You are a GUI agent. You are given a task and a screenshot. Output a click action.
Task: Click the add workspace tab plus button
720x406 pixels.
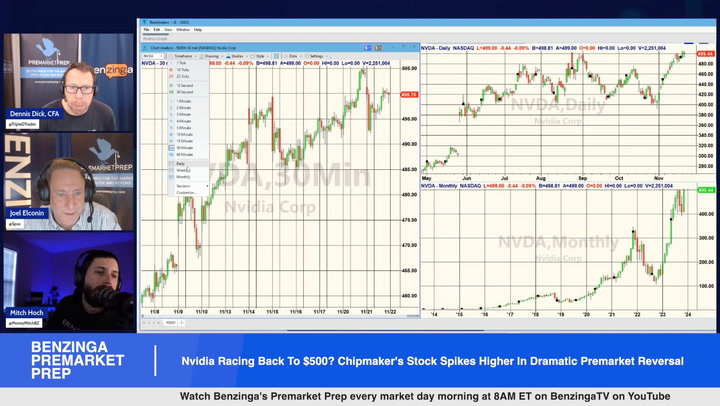tap(181, 323)
